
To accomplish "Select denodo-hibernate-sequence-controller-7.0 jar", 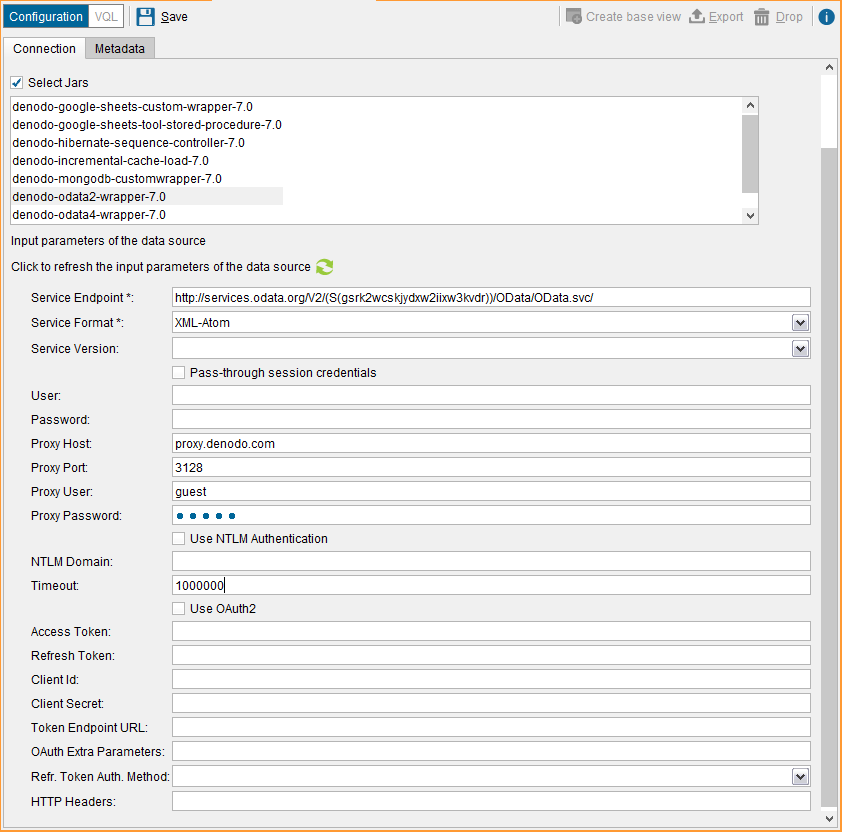I will (x=128, y=143).
